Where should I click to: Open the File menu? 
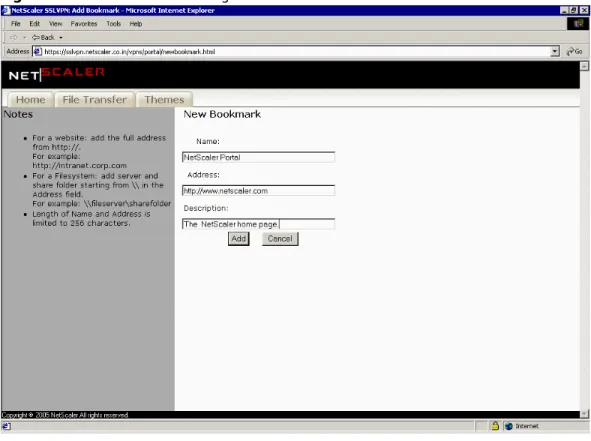click(15, 24)
